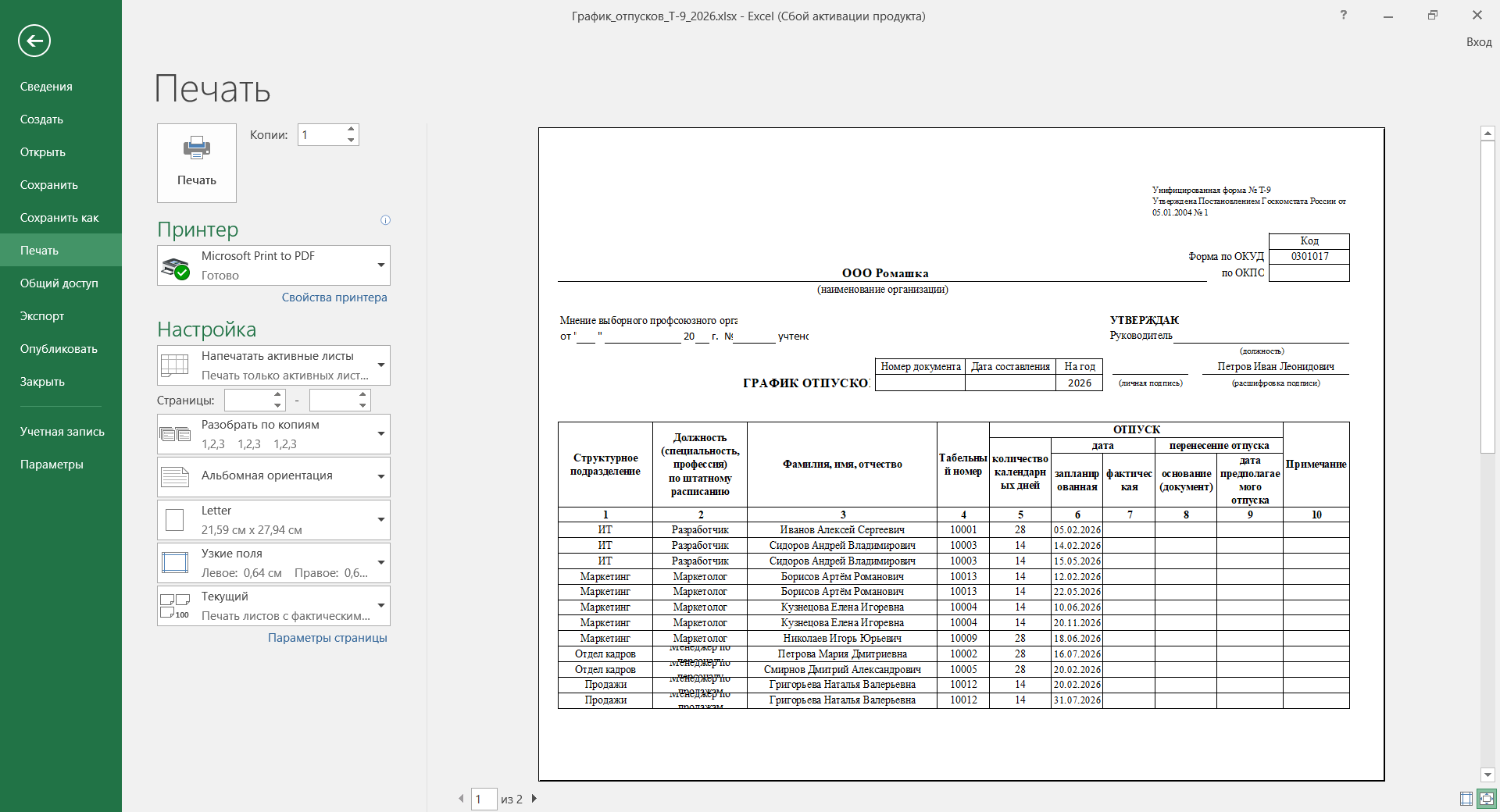
Task: Click the back arrow to exit Backstage
Action: click(x=34, y=41)
